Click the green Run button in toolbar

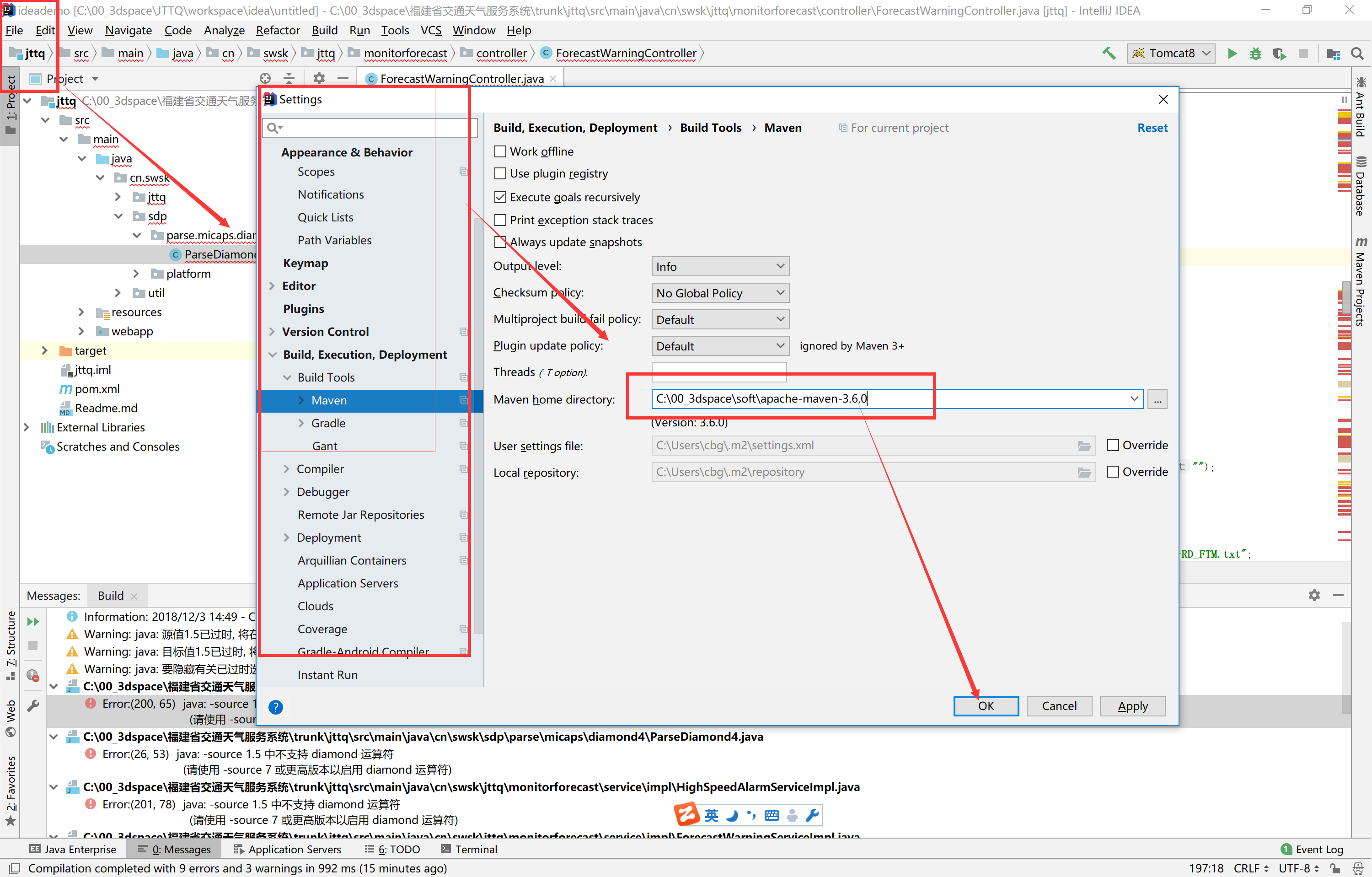[x=1232, y=54]
